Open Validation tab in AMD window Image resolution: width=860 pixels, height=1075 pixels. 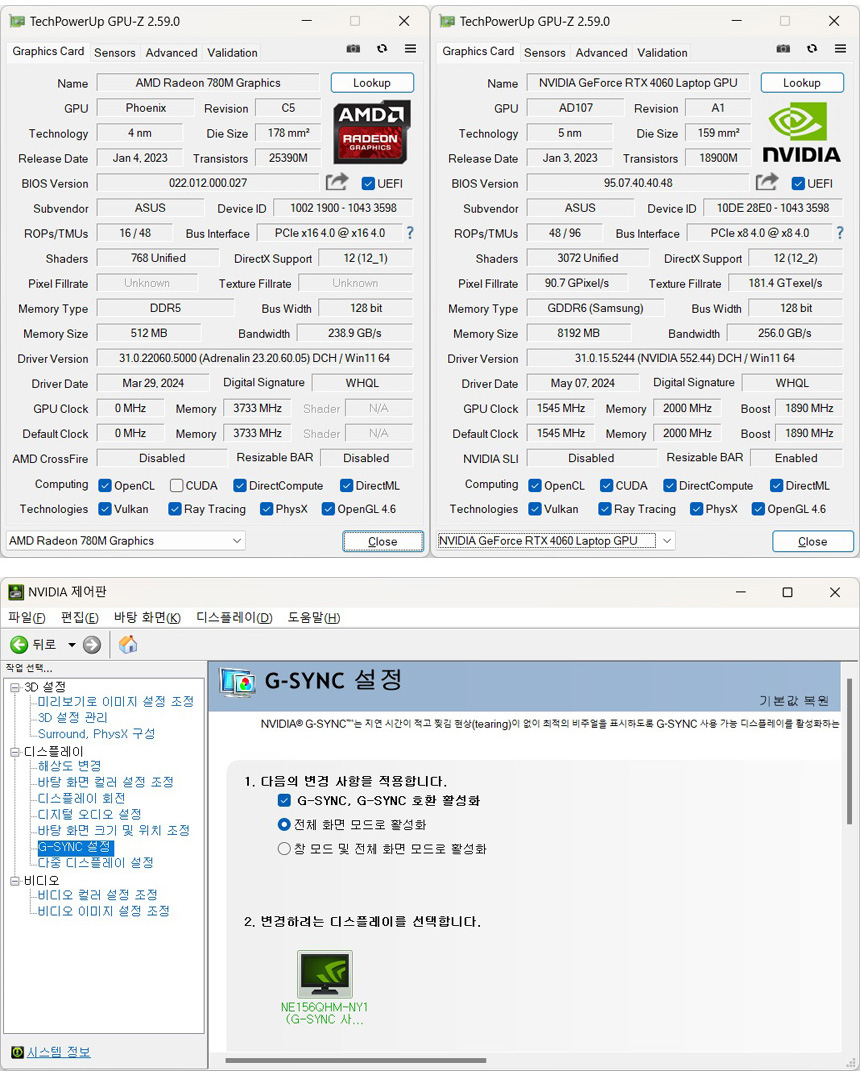coord(232,53)
